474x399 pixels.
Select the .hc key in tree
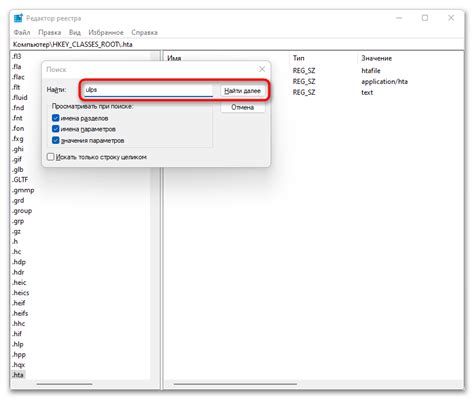click(17, 251)
